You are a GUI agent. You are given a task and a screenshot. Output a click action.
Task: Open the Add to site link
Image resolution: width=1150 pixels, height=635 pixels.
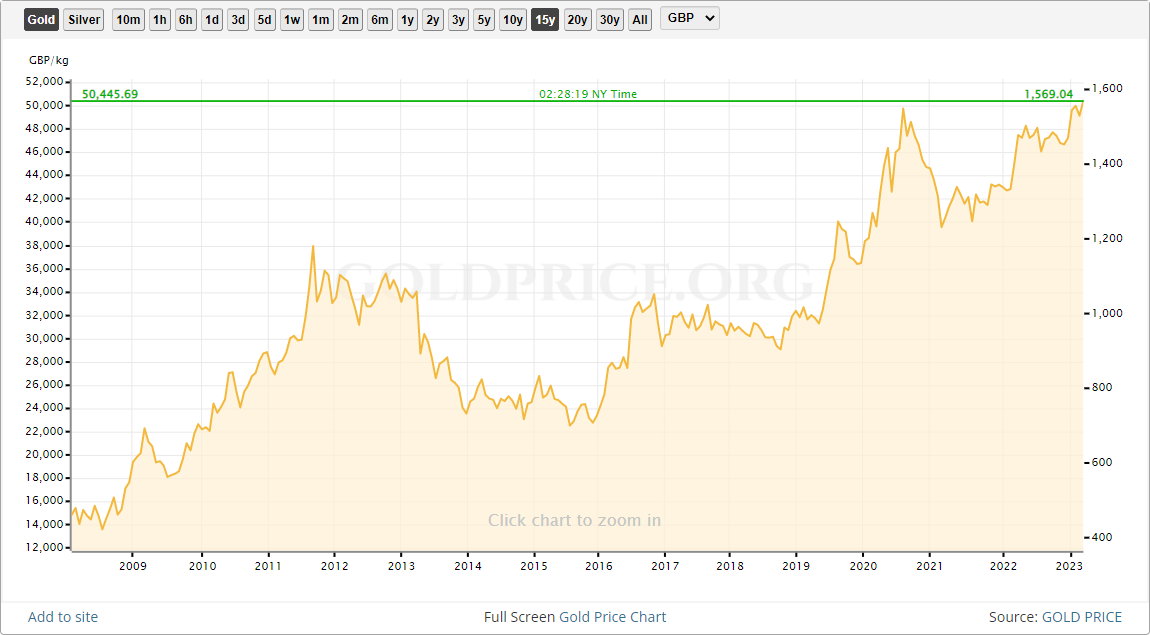[x=63, y=617]
